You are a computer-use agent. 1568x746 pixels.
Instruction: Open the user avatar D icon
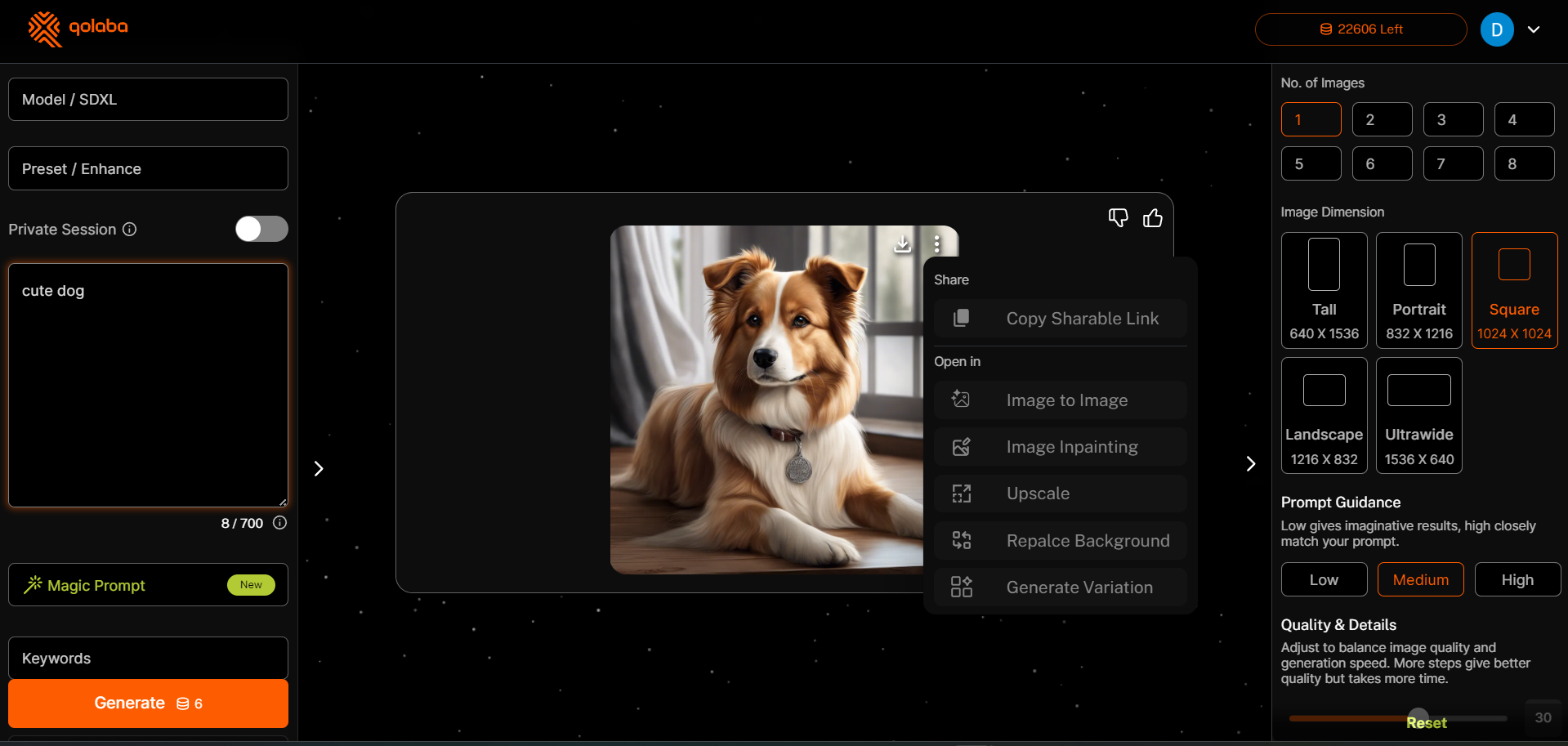tap(1496, 29)
